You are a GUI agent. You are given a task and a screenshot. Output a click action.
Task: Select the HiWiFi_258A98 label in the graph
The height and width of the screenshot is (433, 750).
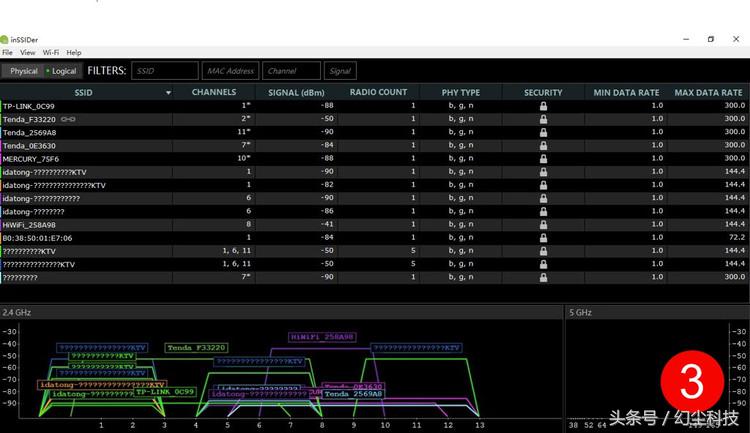pyautogui.click(x=322, y=337)
